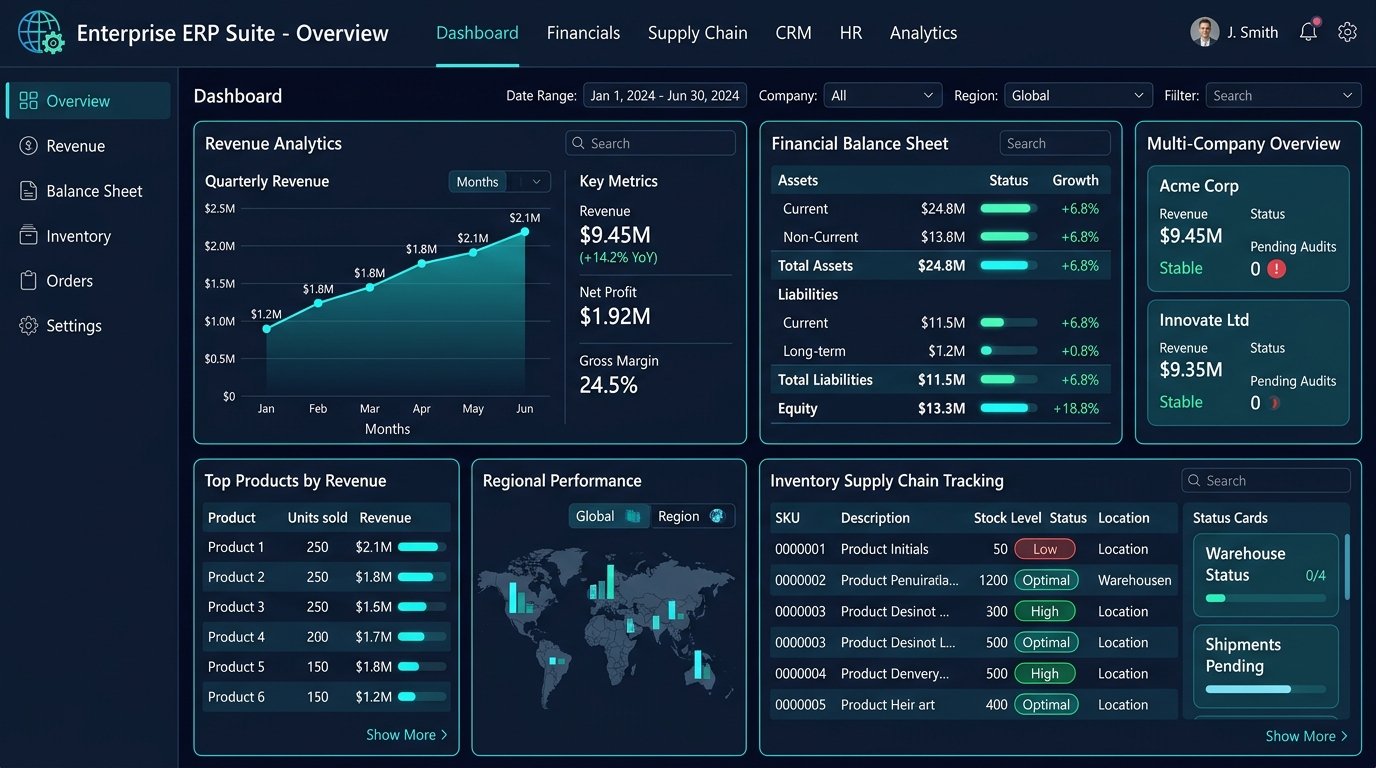Open the Months chart dropdown

(499, 182)
